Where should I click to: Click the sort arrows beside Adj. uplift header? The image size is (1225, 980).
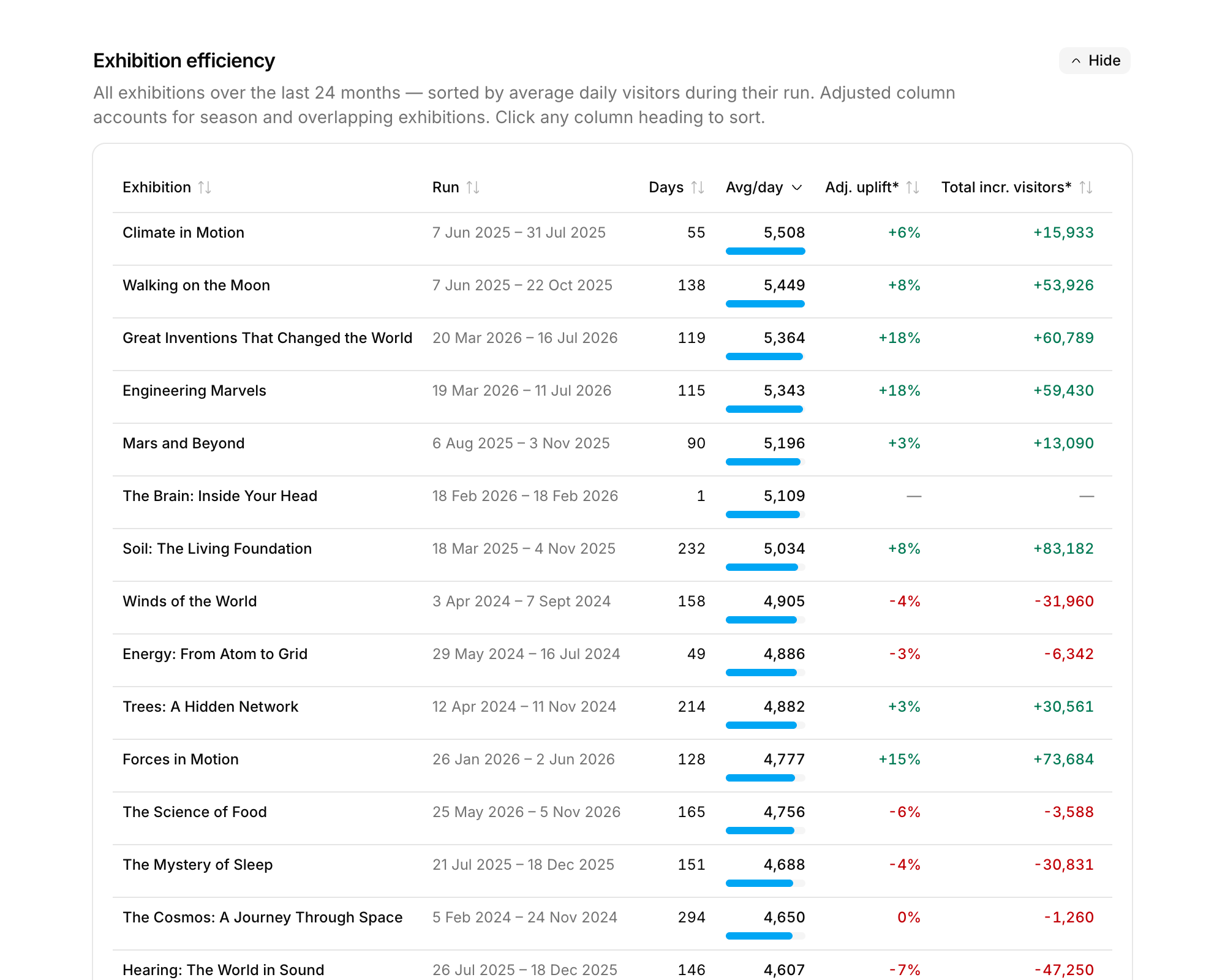pos(913,187)
